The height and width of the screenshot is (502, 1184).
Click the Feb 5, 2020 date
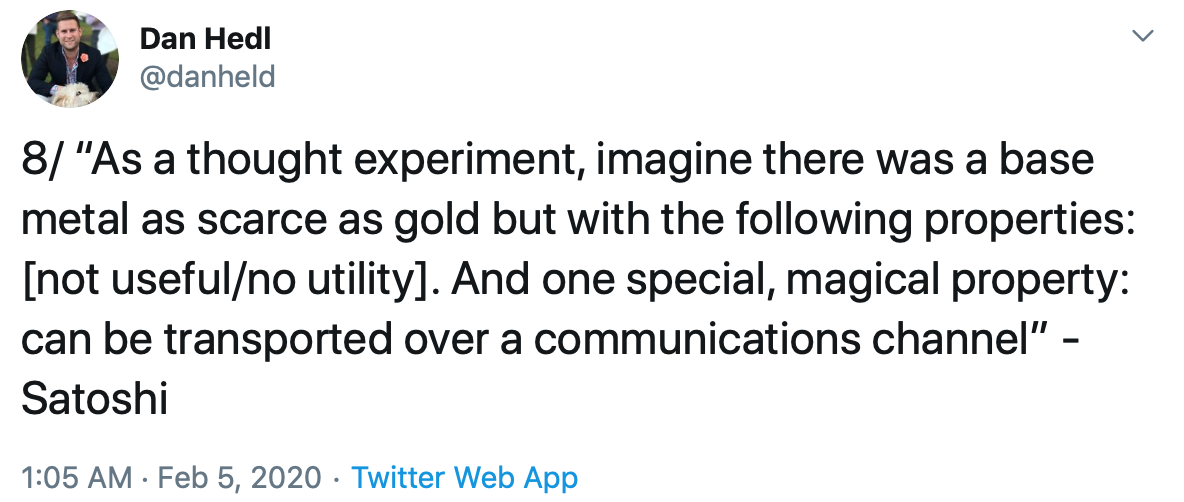coord(239,478)
